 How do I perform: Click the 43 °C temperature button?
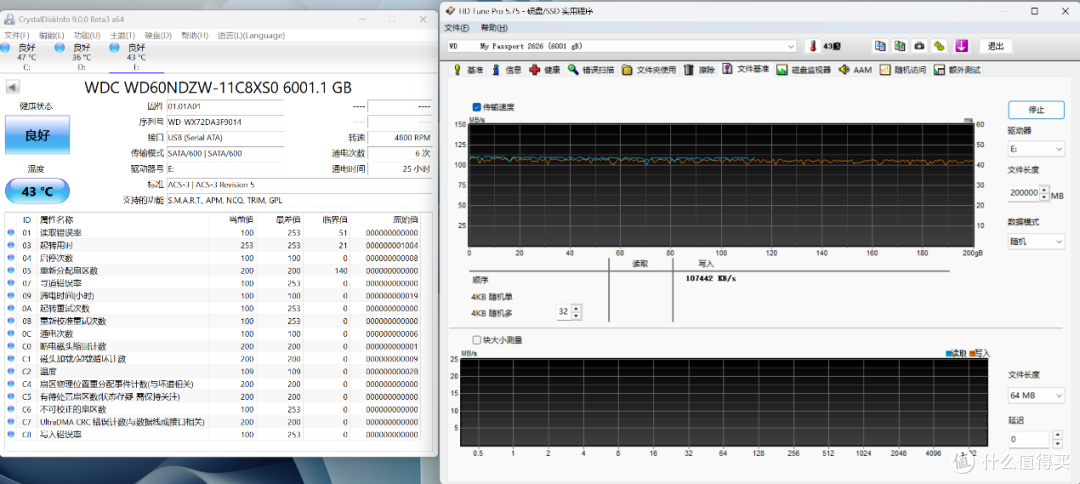(37, 191)
